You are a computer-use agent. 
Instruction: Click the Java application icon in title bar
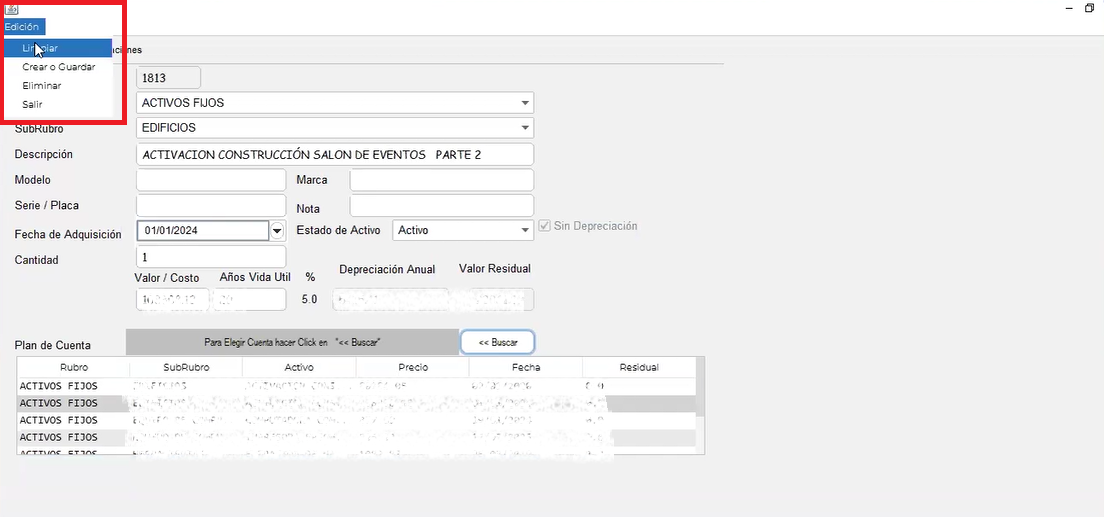click(11, 8)
